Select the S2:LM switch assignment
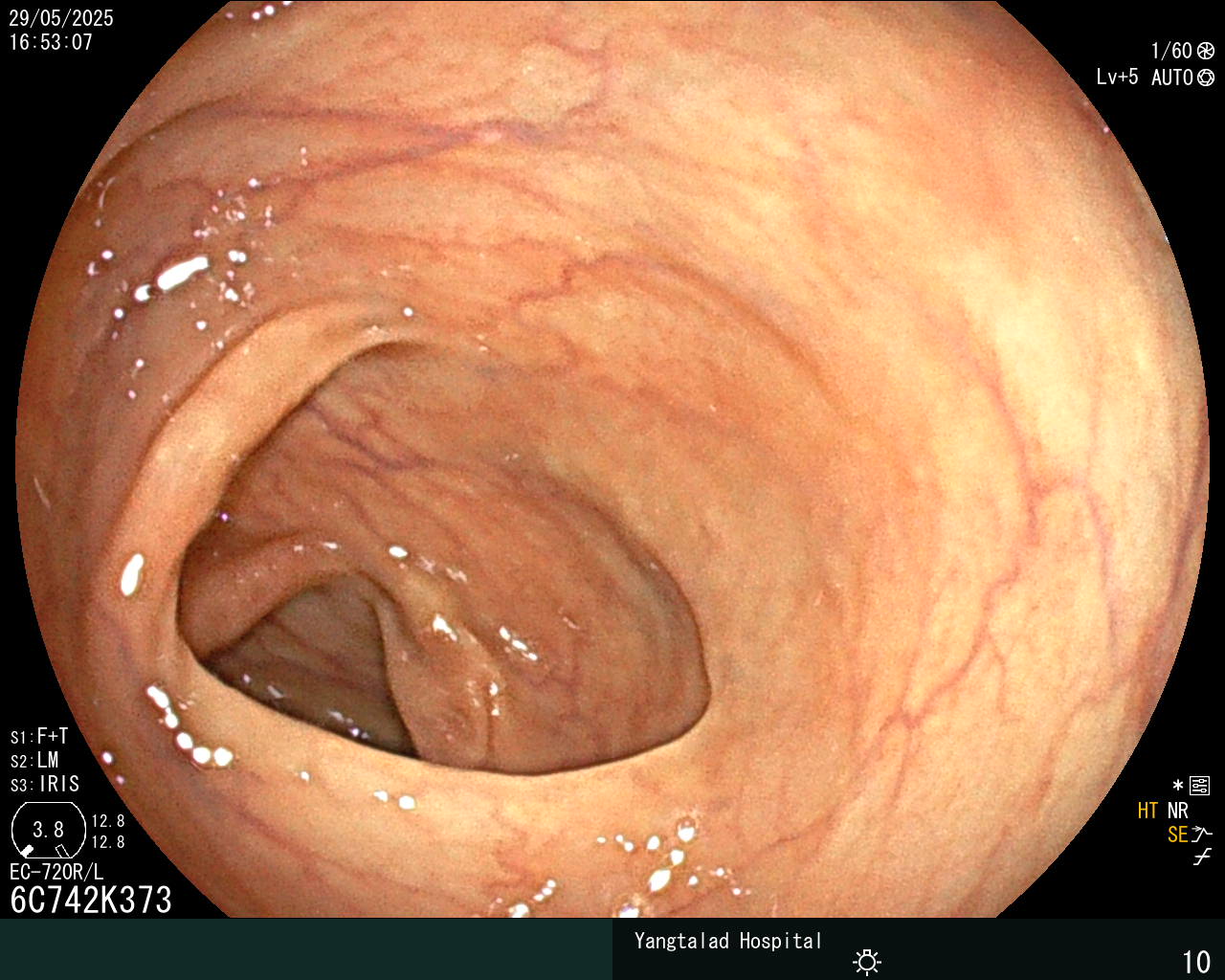This screenshot has height=980, width=1225. click(x=34, y=761)
